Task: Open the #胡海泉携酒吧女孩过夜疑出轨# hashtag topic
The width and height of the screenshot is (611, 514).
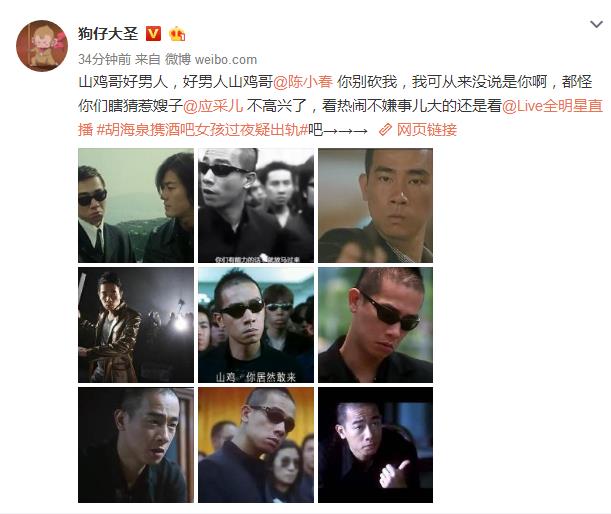Action: 202,130
